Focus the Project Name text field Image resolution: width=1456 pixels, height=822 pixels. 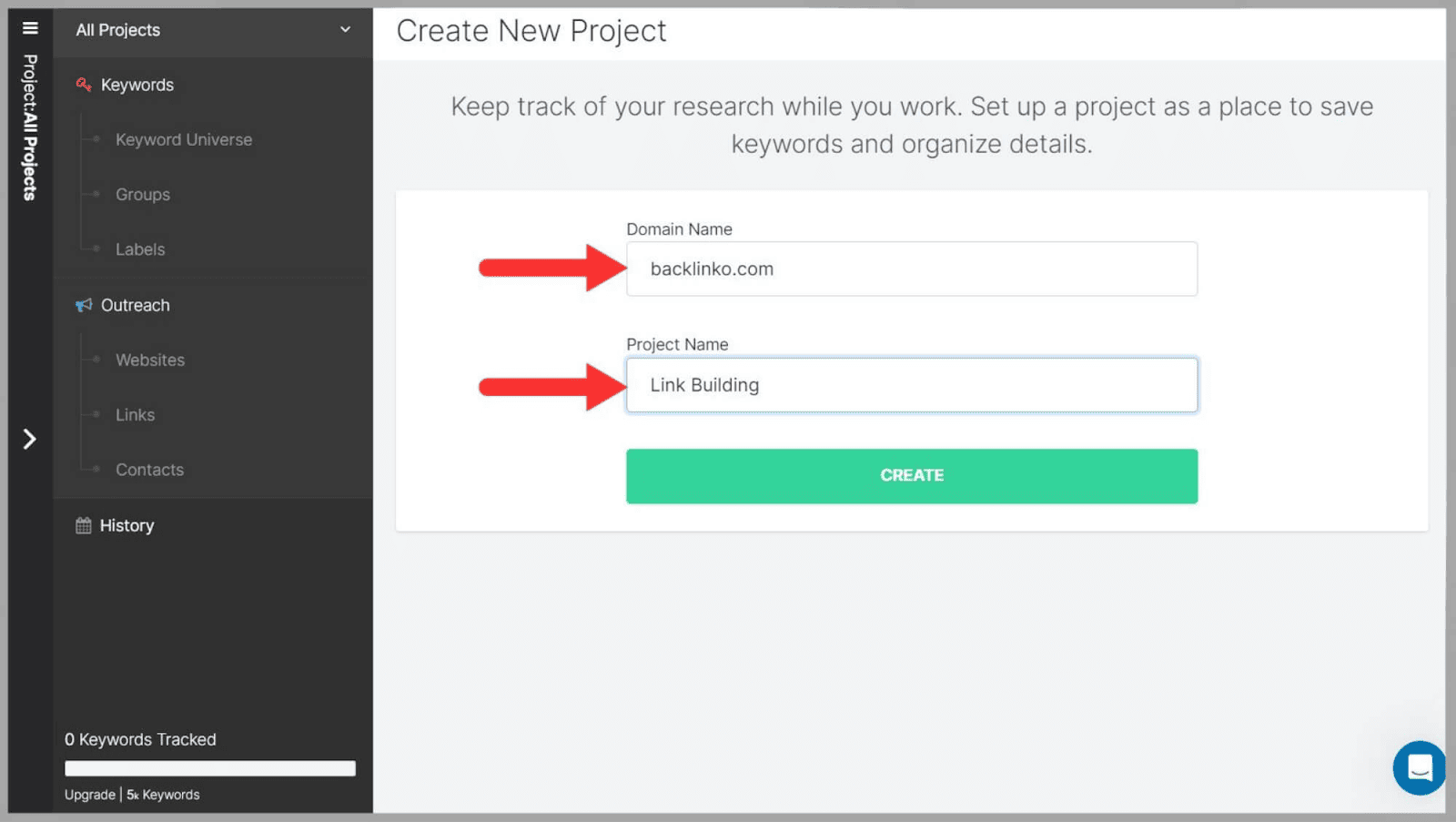pyautogui.click(x=911, y=385)
